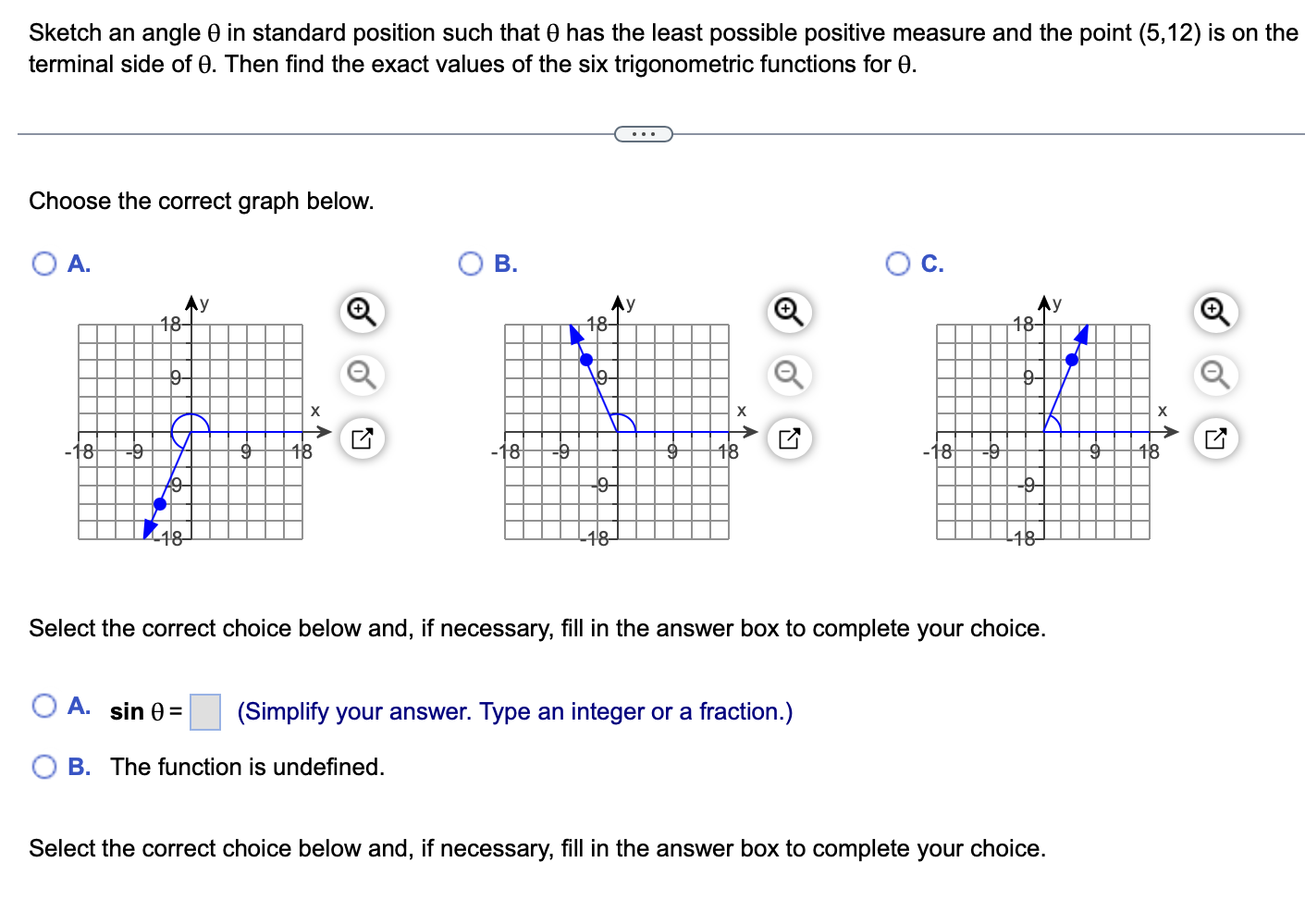The image size is (1305, 924).
Task: Click the zoom-out magnifier for graph C
Action: 1215,376
